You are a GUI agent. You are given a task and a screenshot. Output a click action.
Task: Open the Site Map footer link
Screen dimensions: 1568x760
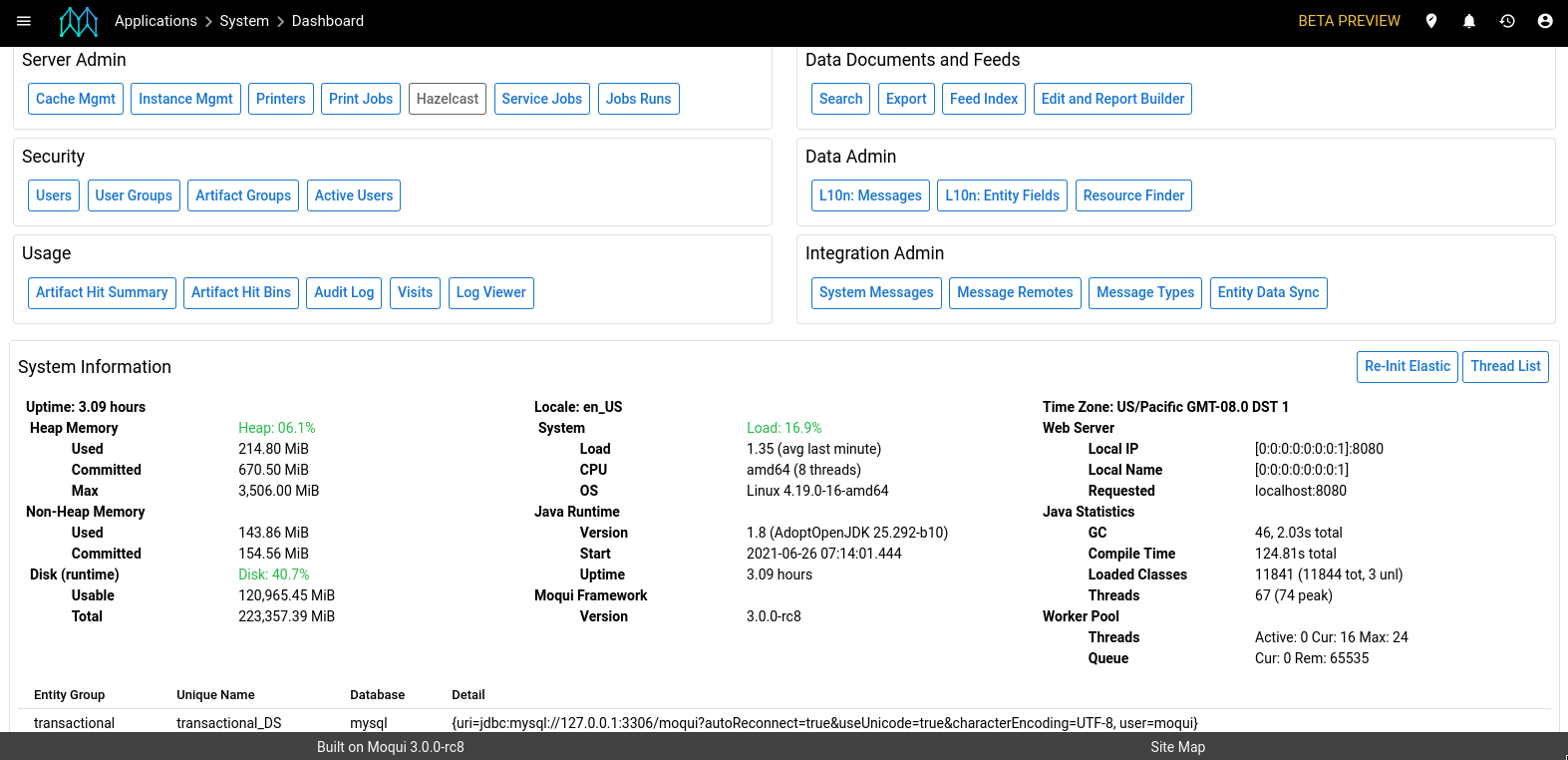1177,747
